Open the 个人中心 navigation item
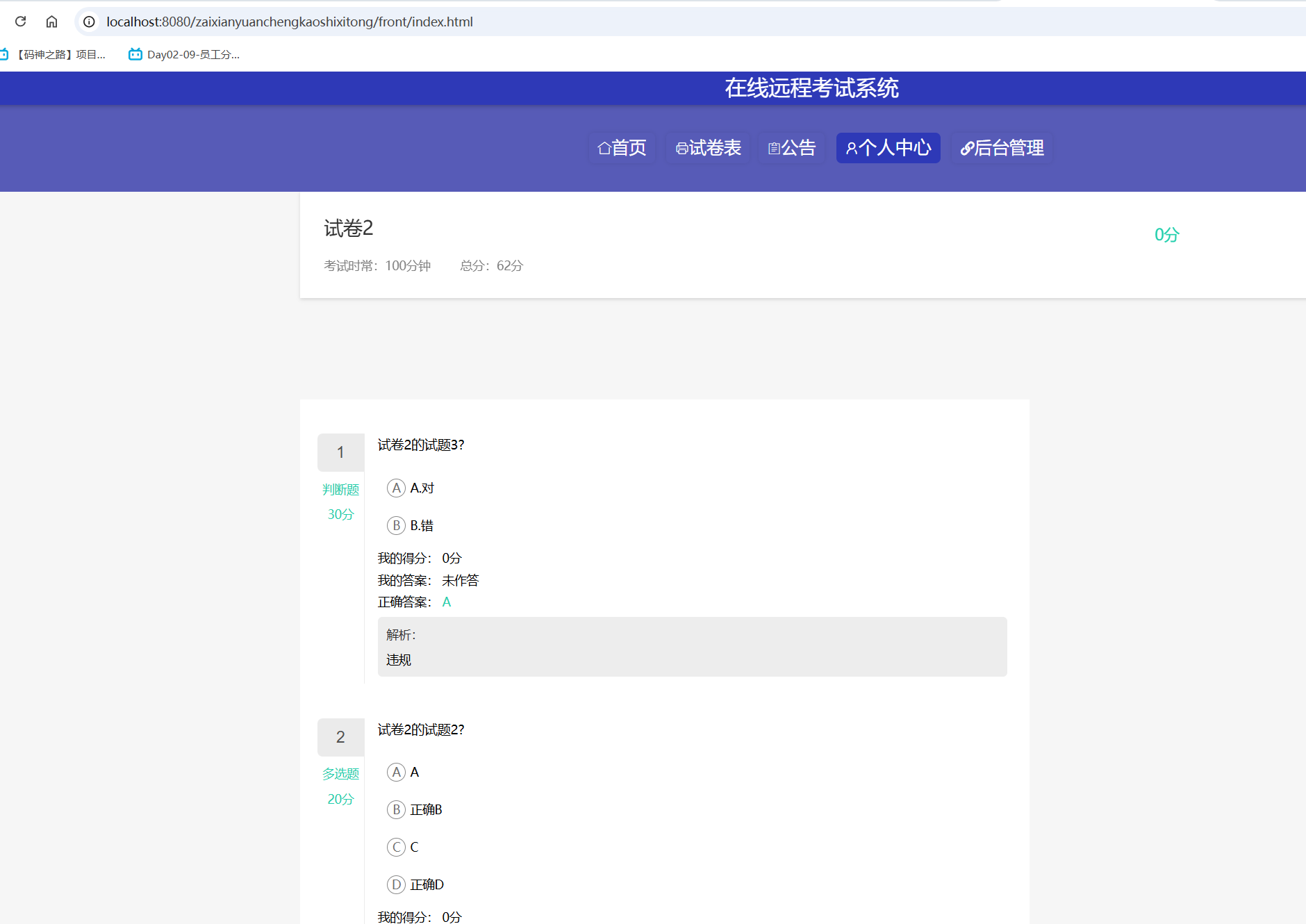Image resolution: width=1306 pixels, height=924 pixels. pos(888,148)
